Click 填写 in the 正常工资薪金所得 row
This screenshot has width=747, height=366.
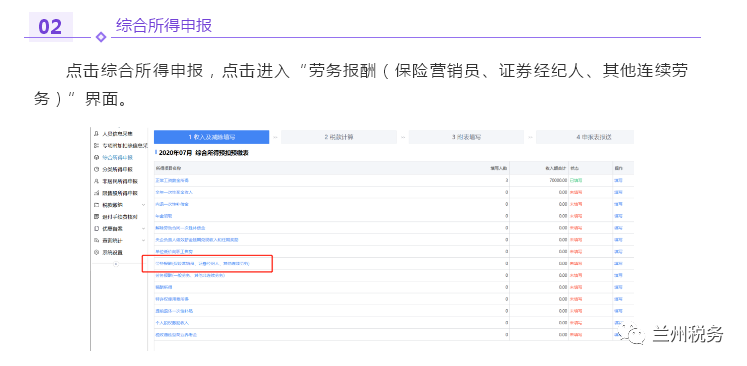(618, 181)
